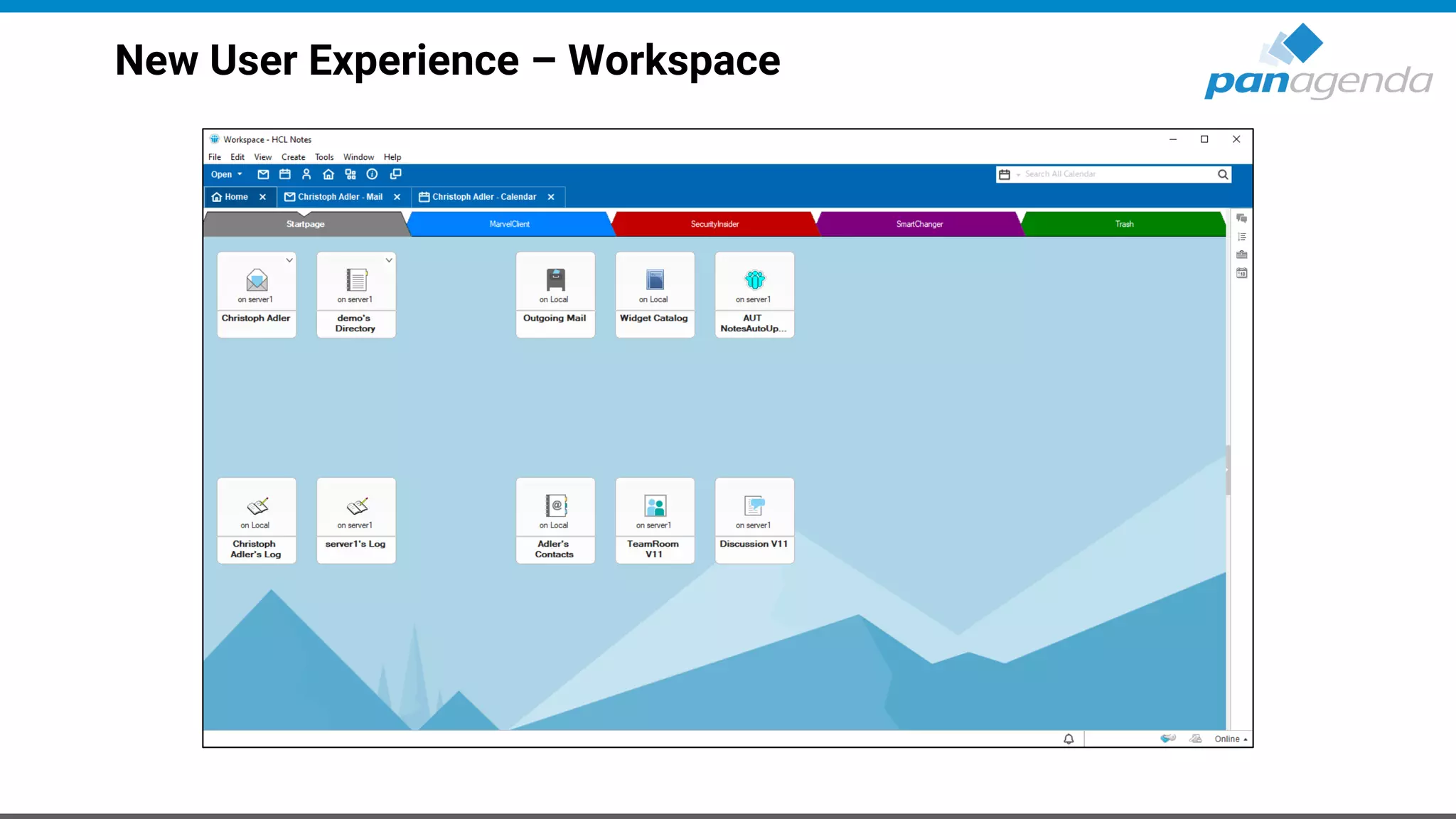Open server1's Log tile
Screen dimensions: 1456x819
pos(356,520)
